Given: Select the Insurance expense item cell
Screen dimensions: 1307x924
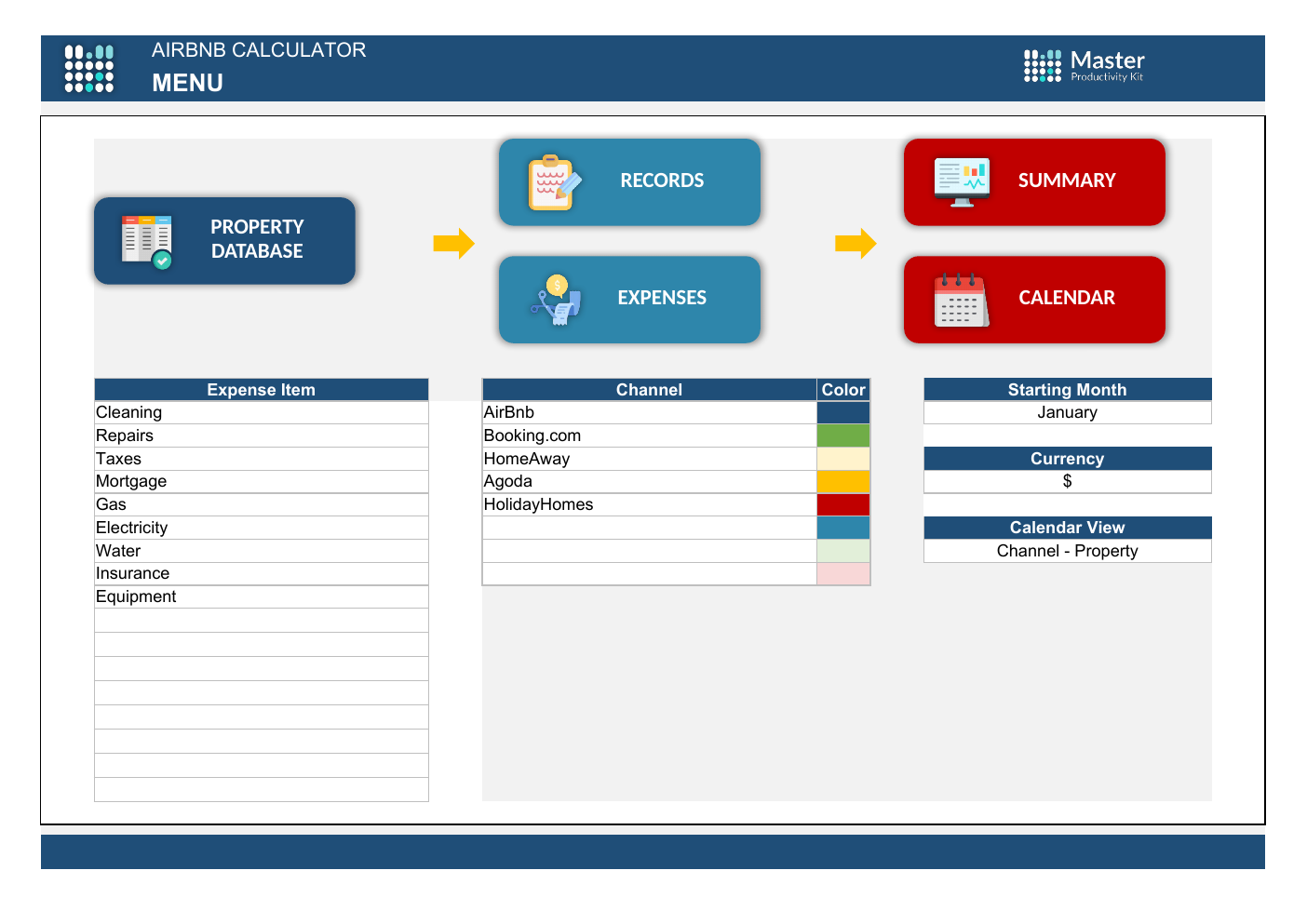Looking at the screenshot, I should click(x=262, y=573).
